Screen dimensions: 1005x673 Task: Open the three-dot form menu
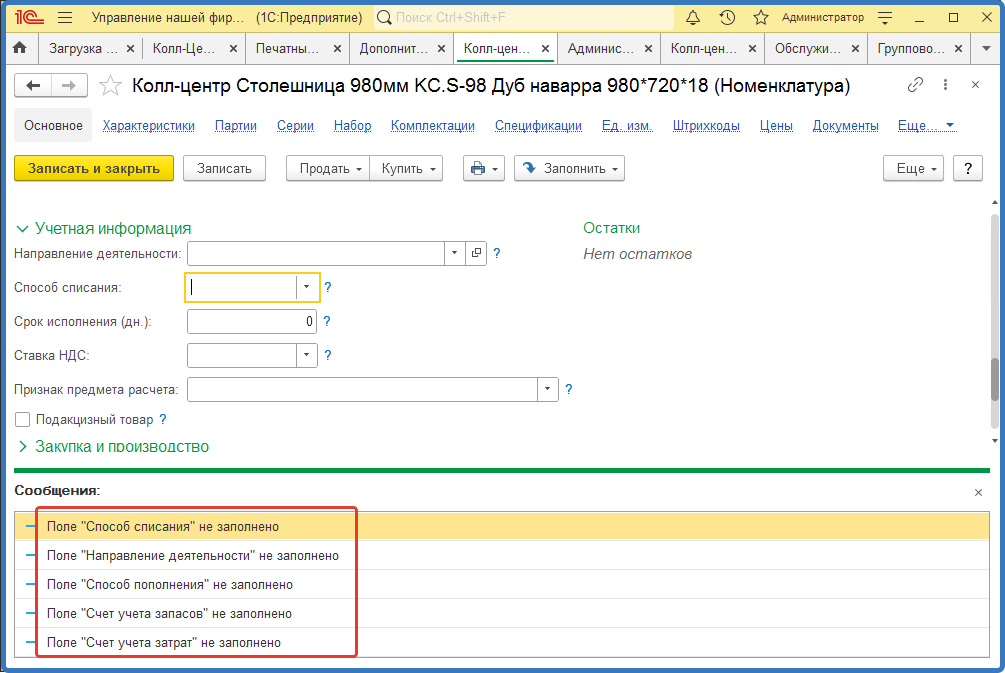click(945, 85)
